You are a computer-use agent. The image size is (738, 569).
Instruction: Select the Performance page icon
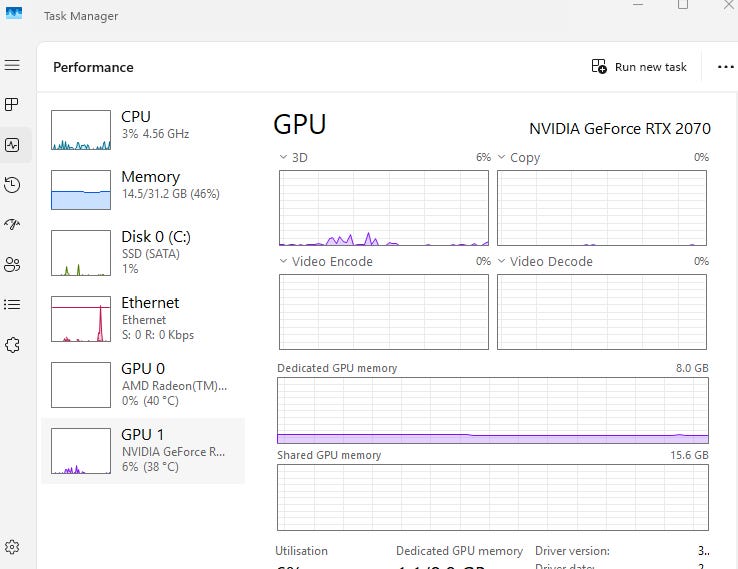[12, 145]
